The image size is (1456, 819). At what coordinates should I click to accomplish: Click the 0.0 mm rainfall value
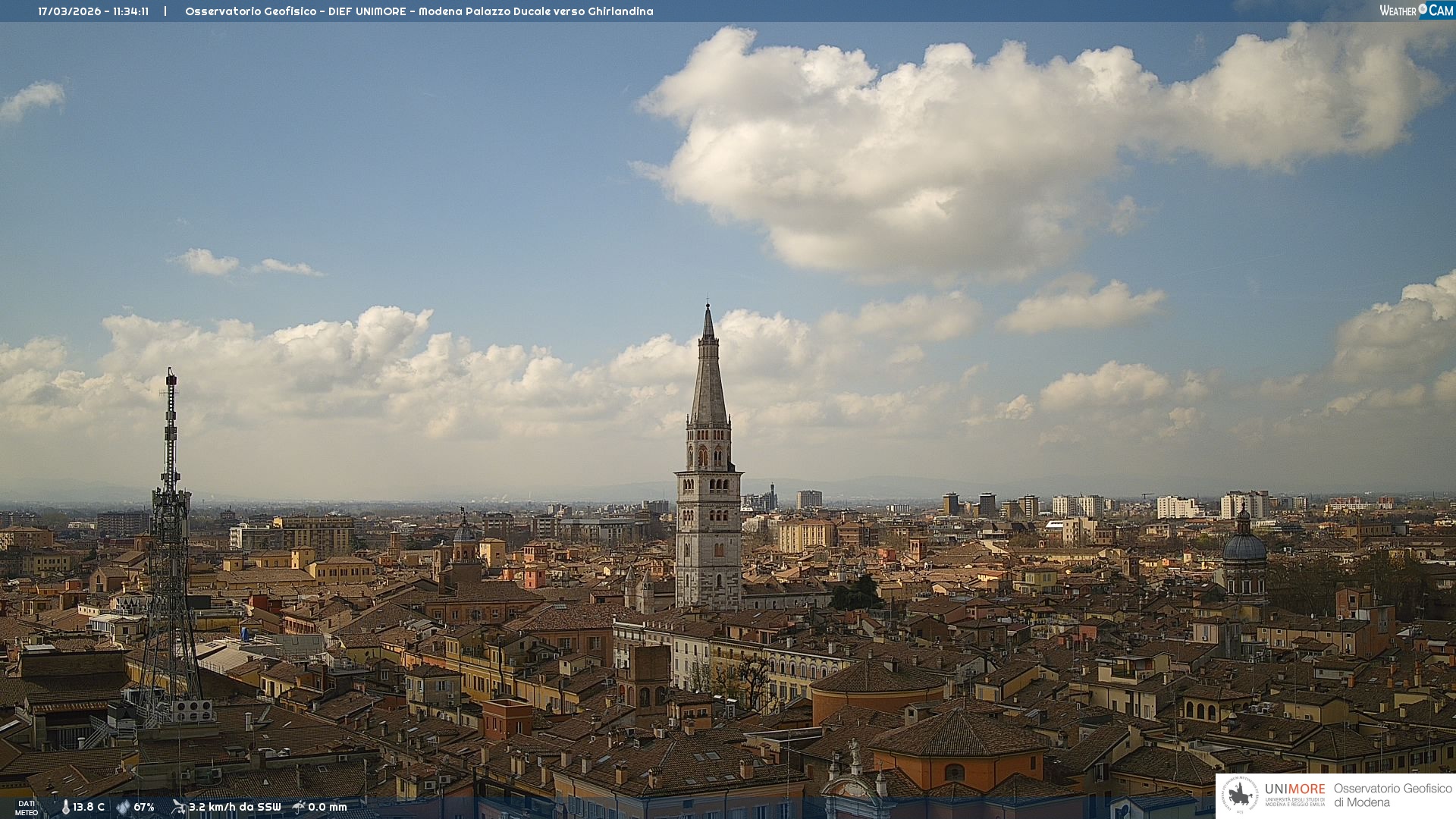pos(328,807)
